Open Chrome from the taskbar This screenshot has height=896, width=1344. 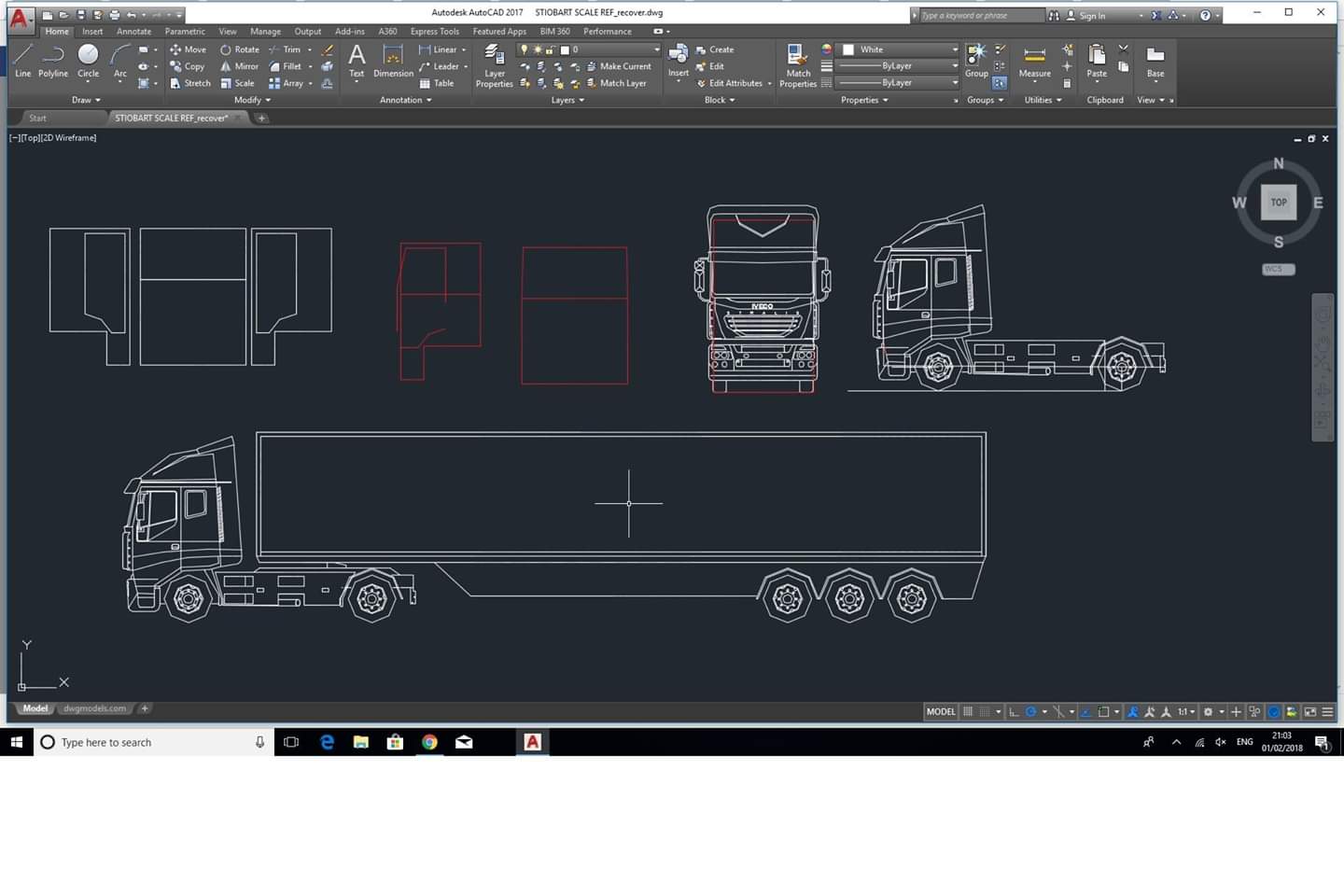(429, 742)
